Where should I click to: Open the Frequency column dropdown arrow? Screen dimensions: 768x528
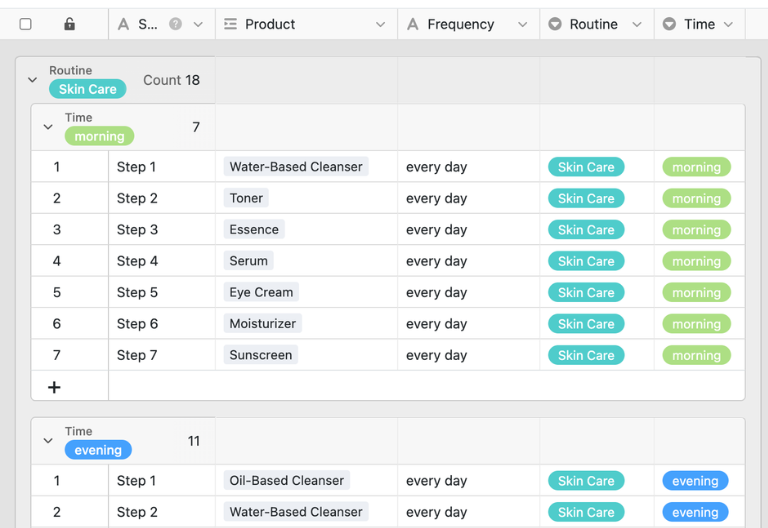point(523,24)
